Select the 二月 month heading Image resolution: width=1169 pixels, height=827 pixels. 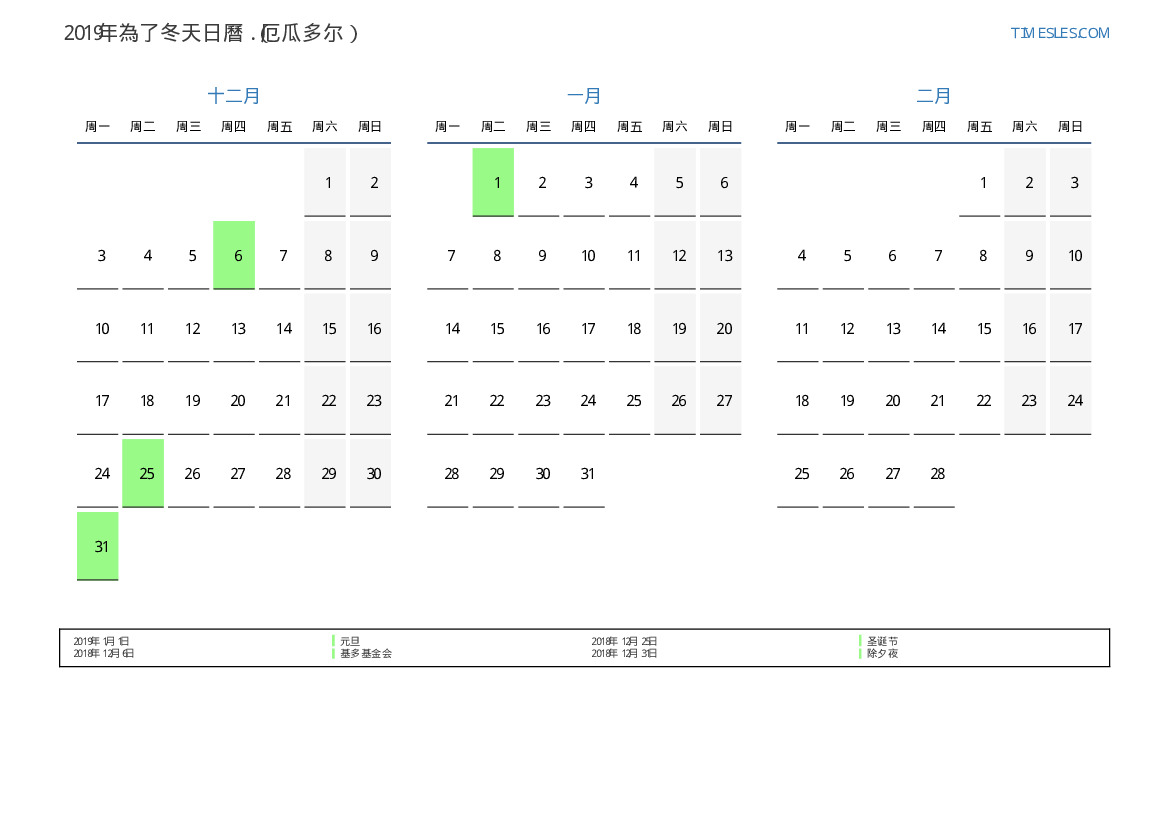click(934, 96)
